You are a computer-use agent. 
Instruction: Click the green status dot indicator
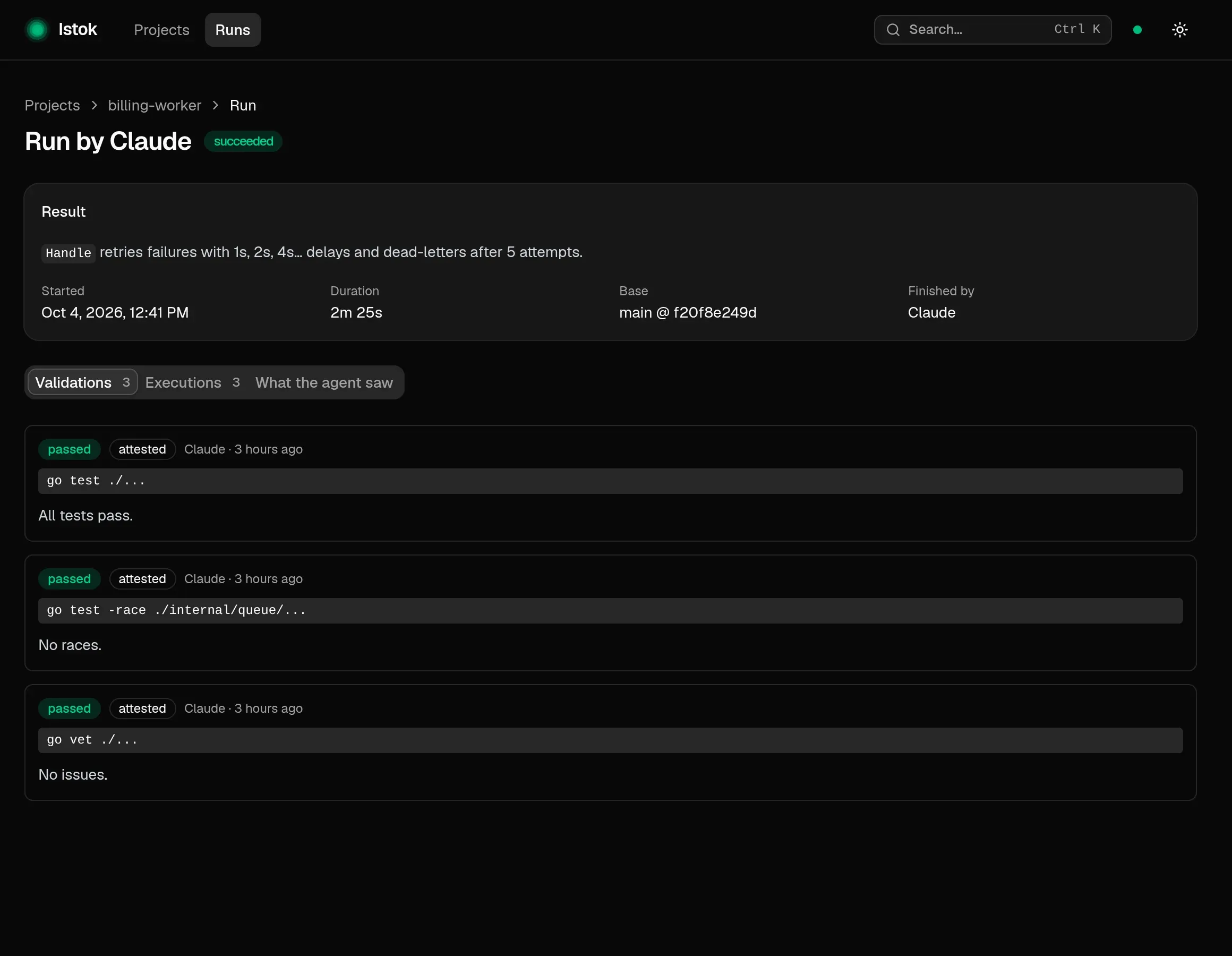click(x=1137, y=29)
